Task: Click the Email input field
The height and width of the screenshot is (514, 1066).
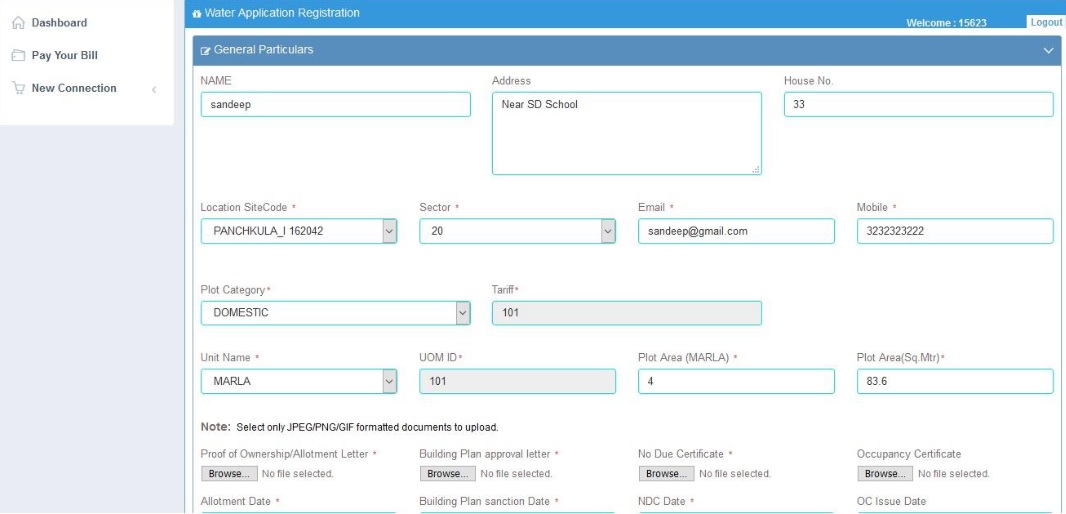Action: click(736, 231)
